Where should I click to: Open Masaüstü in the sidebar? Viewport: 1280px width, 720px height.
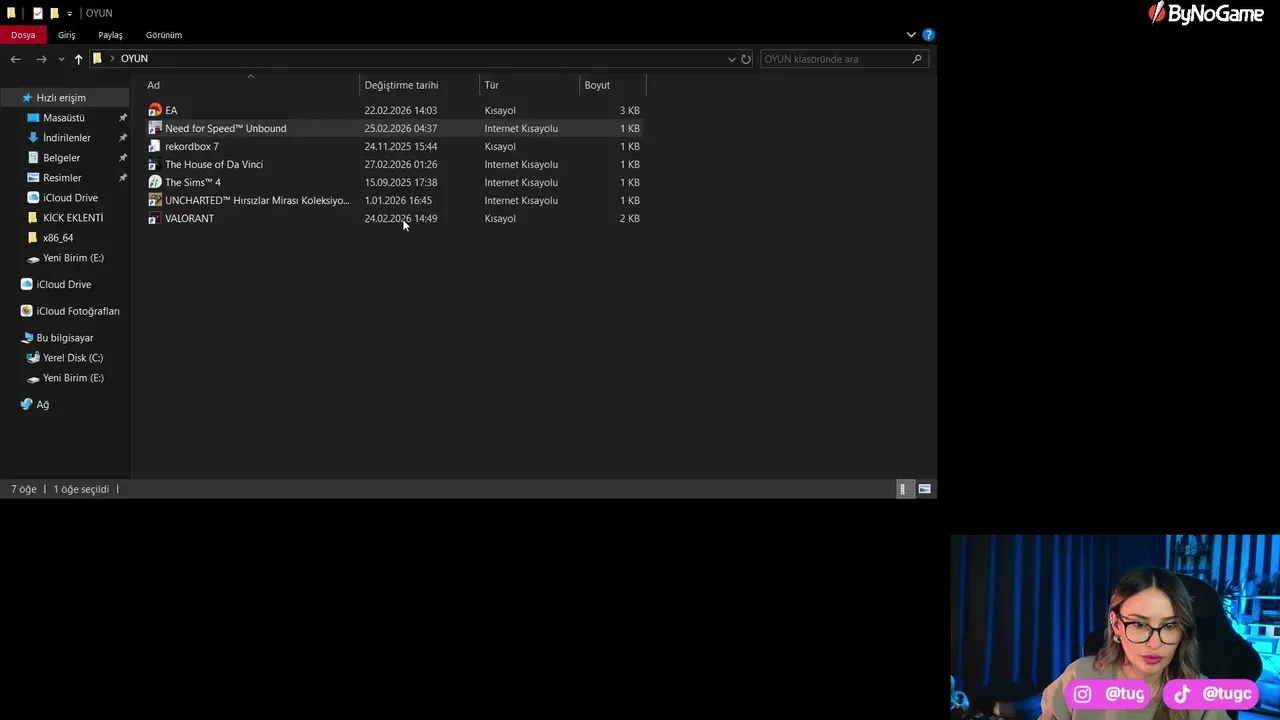coord(64,118)
